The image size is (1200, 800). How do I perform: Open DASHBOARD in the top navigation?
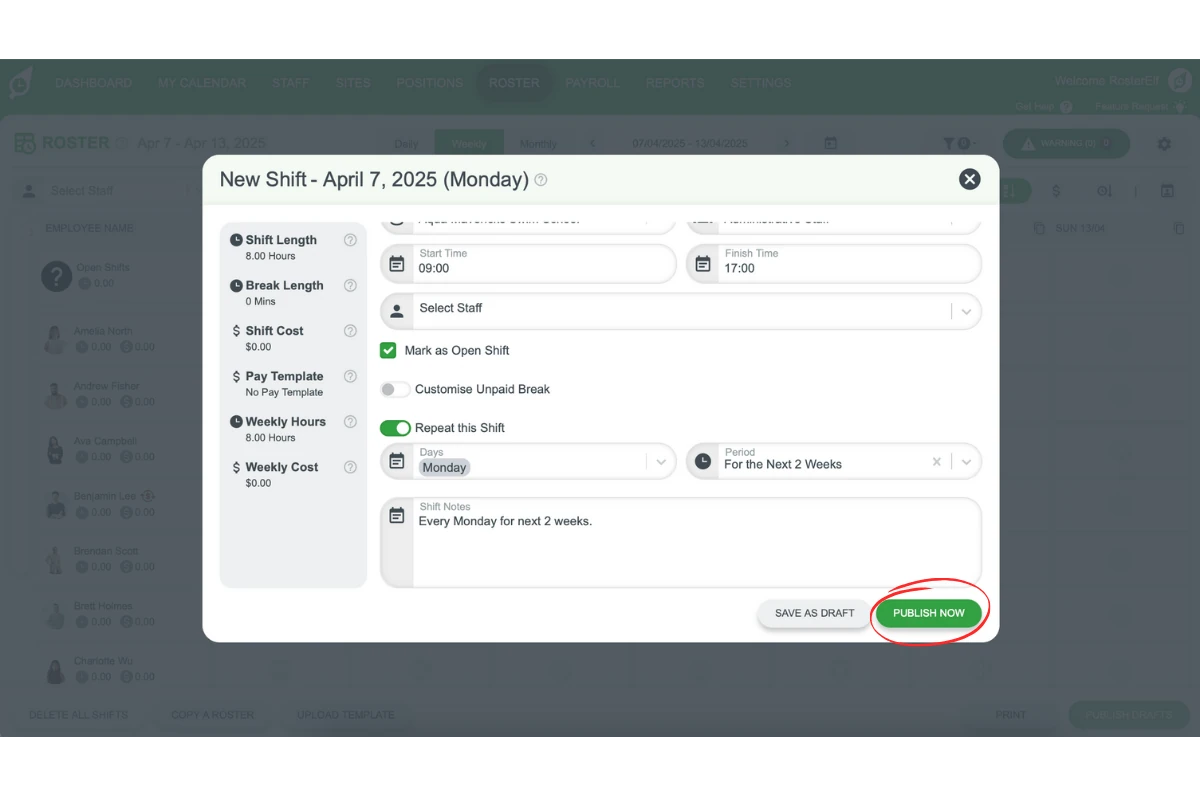tap(93, 83)
